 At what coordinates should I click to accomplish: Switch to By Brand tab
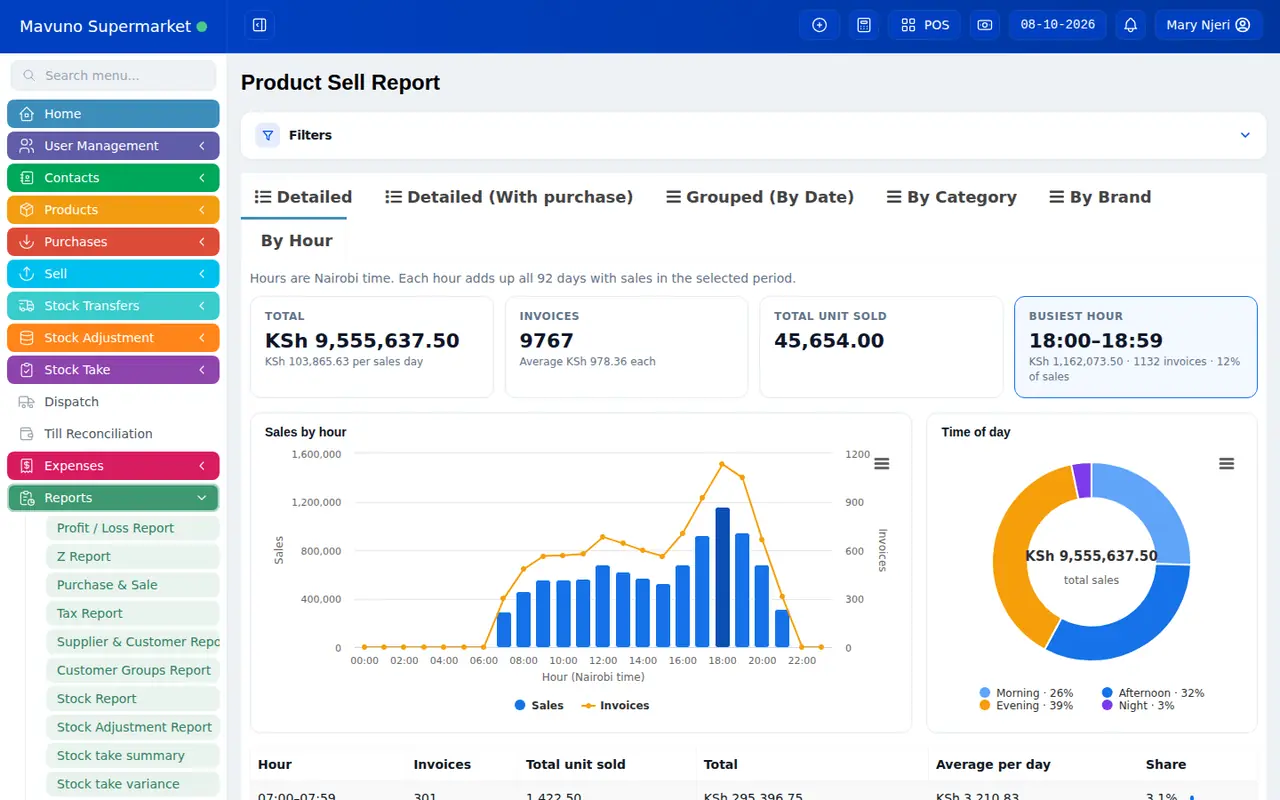click(1100, 197)
